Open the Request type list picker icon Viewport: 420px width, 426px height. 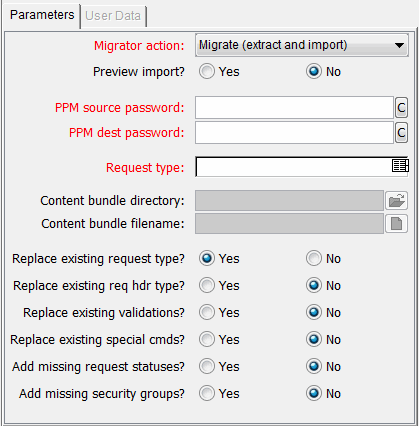tap(400, 166)
